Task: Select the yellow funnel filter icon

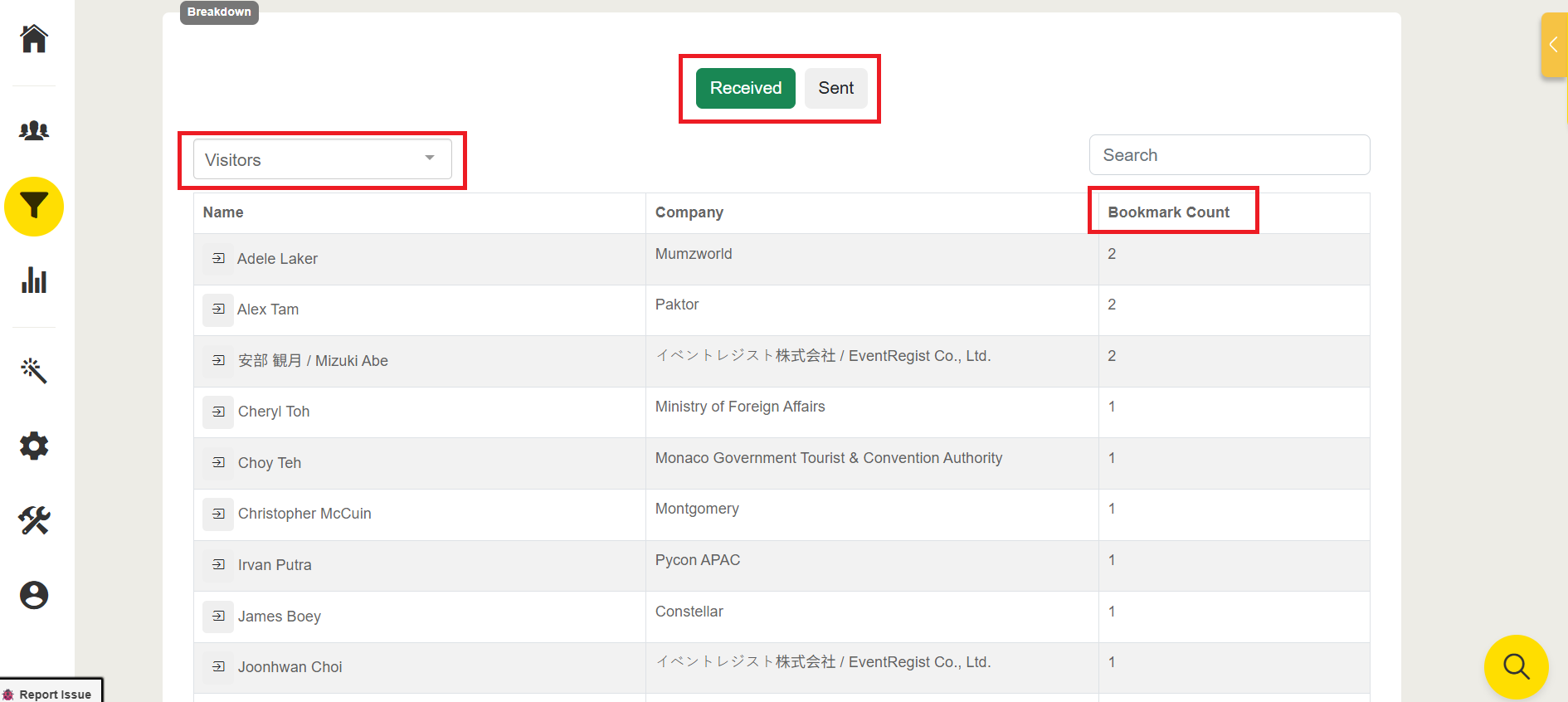Action: point(34,207)
